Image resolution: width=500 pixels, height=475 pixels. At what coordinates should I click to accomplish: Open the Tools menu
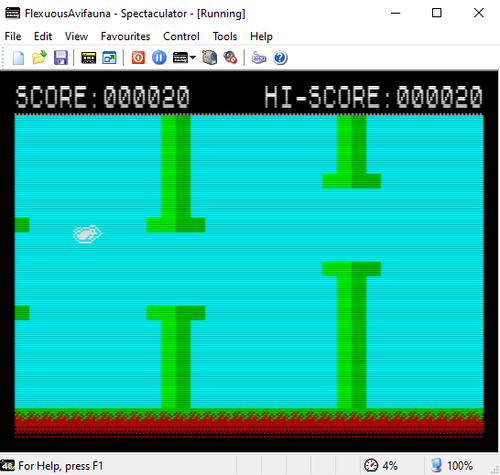(x=225, y=36)
